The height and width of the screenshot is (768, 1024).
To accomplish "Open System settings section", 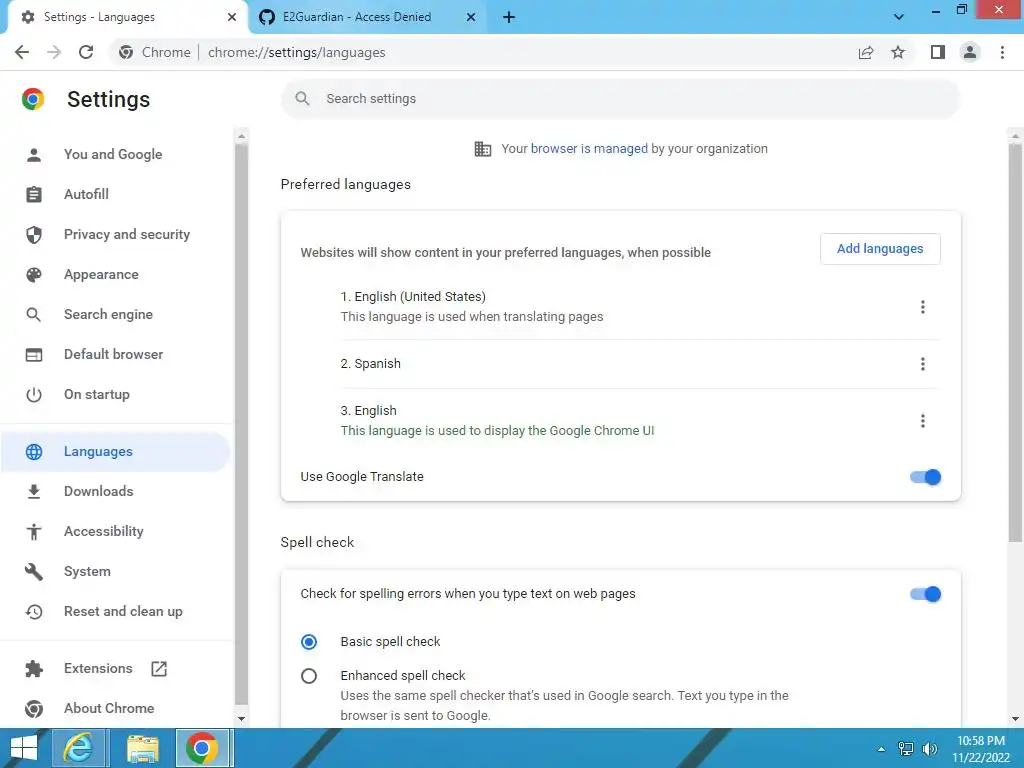I will tap(116, 571).
